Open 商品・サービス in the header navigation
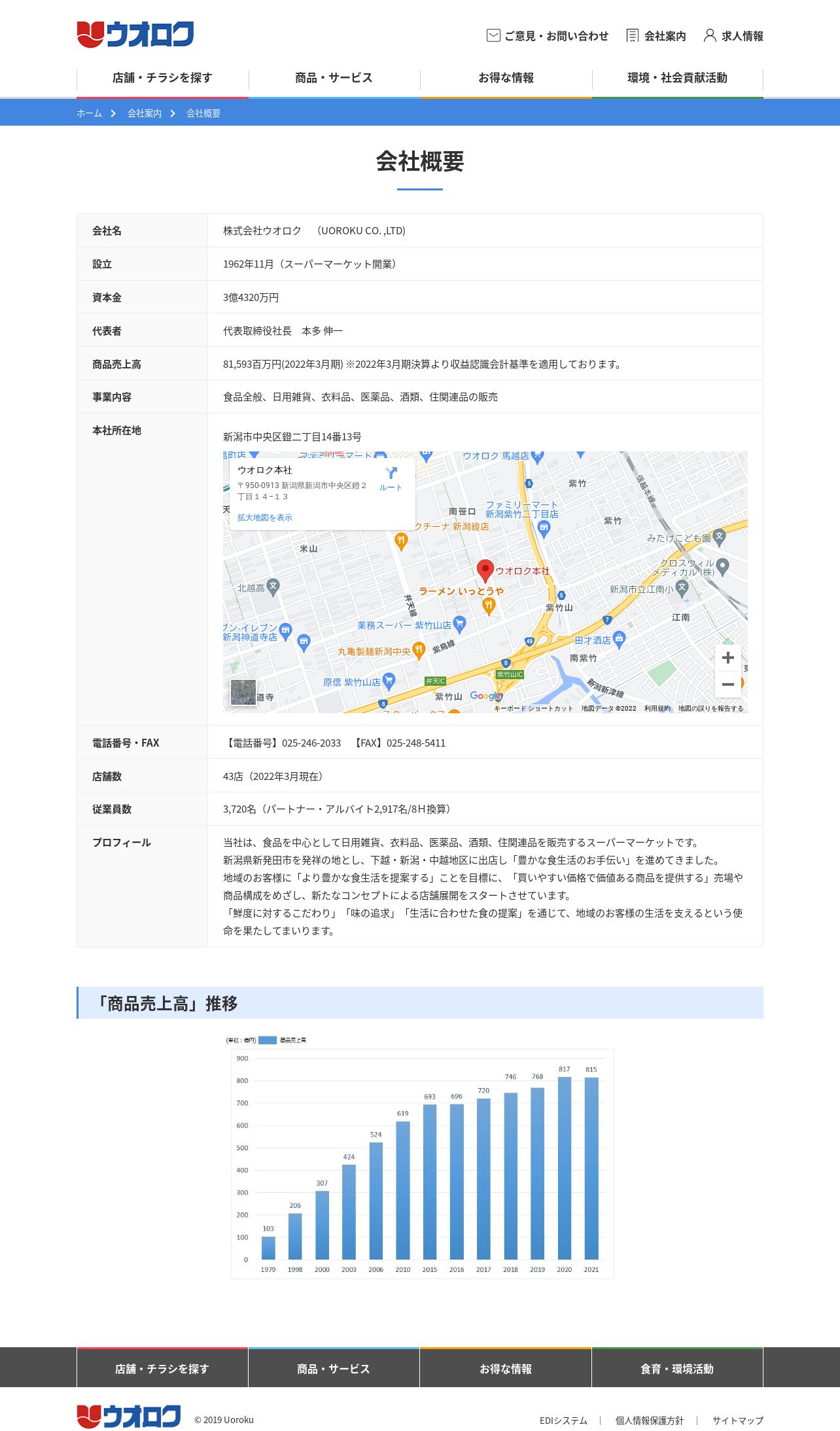Screen dimensions: 840x1431 tap(334, 78)
